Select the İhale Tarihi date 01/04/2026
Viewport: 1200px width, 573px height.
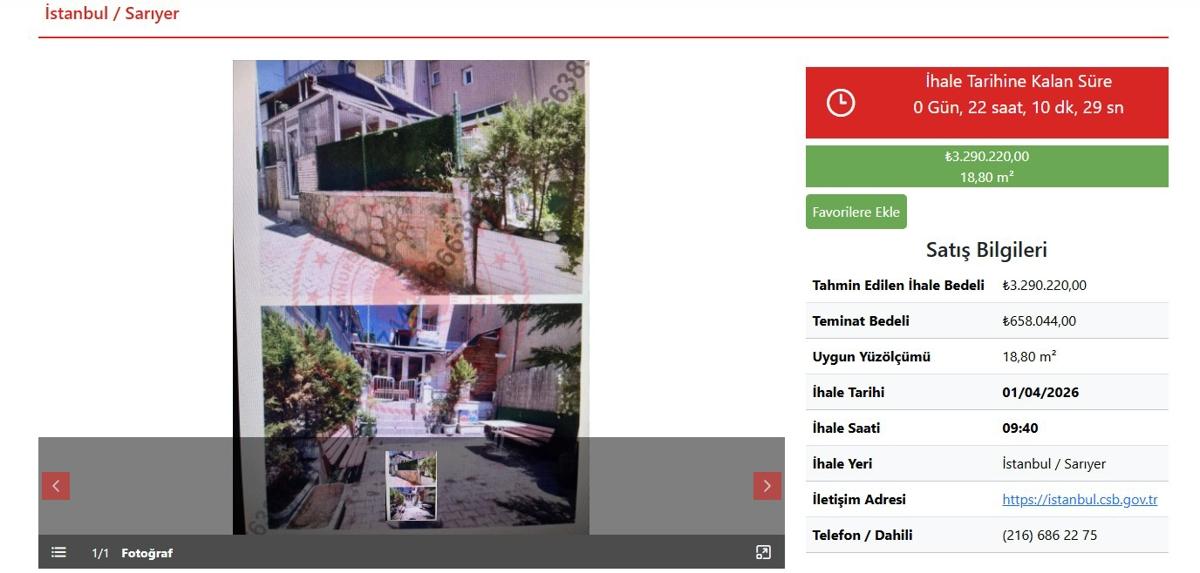pos(1040,392)
